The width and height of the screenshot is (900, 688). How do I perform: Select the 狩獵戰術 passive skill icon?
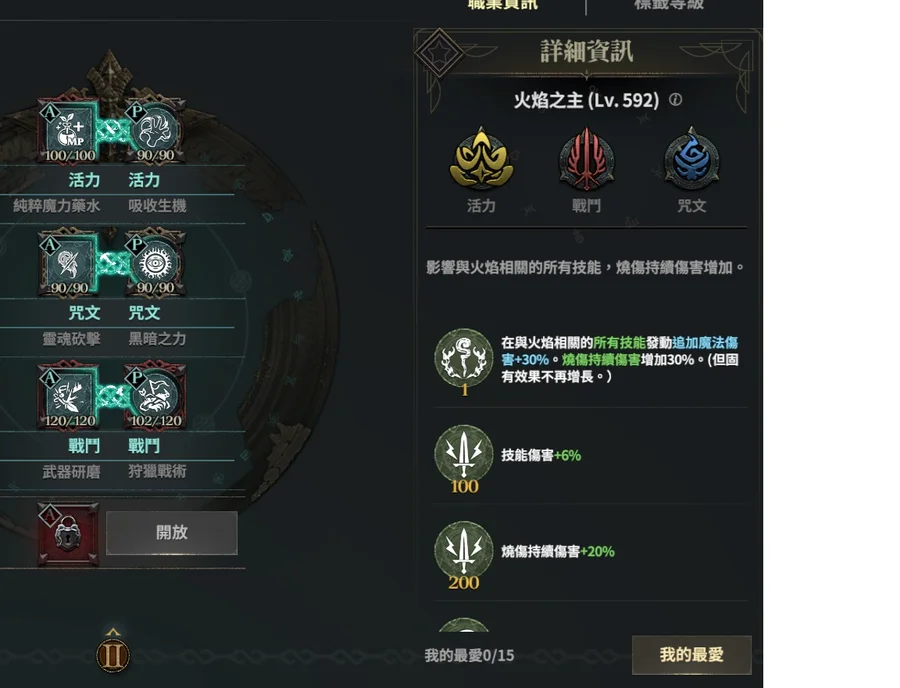155,396
